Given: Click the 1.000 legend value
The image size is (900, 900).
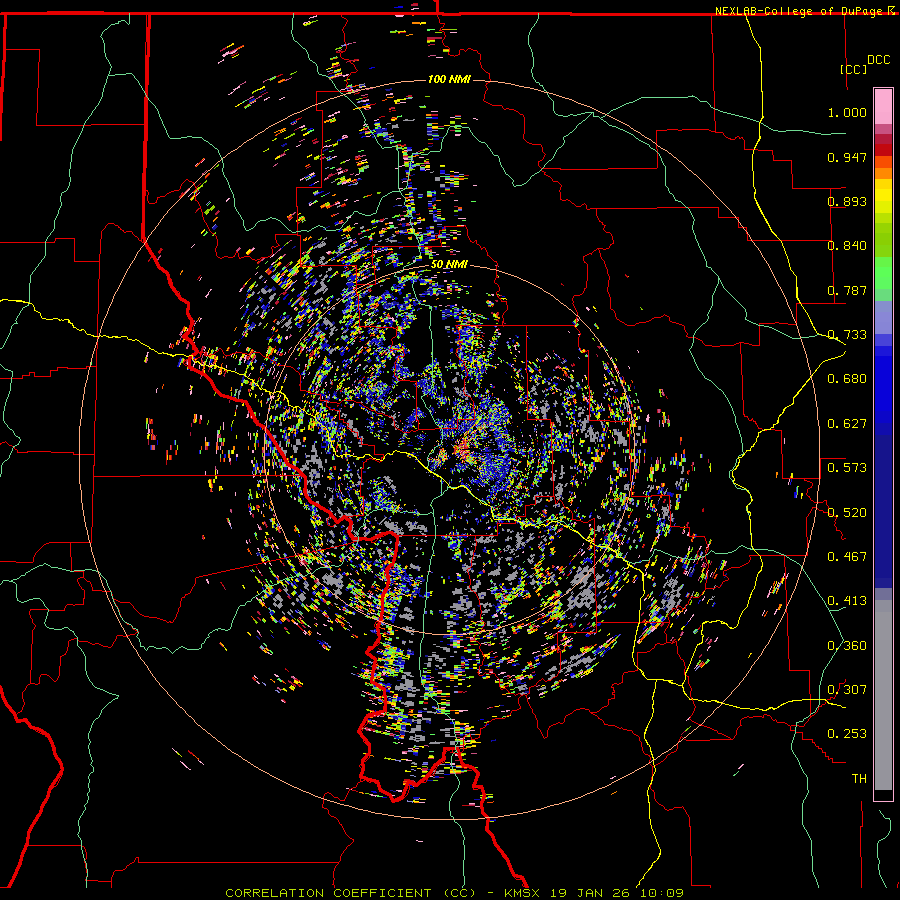Looking at the screenshot, I should (847, 112).
